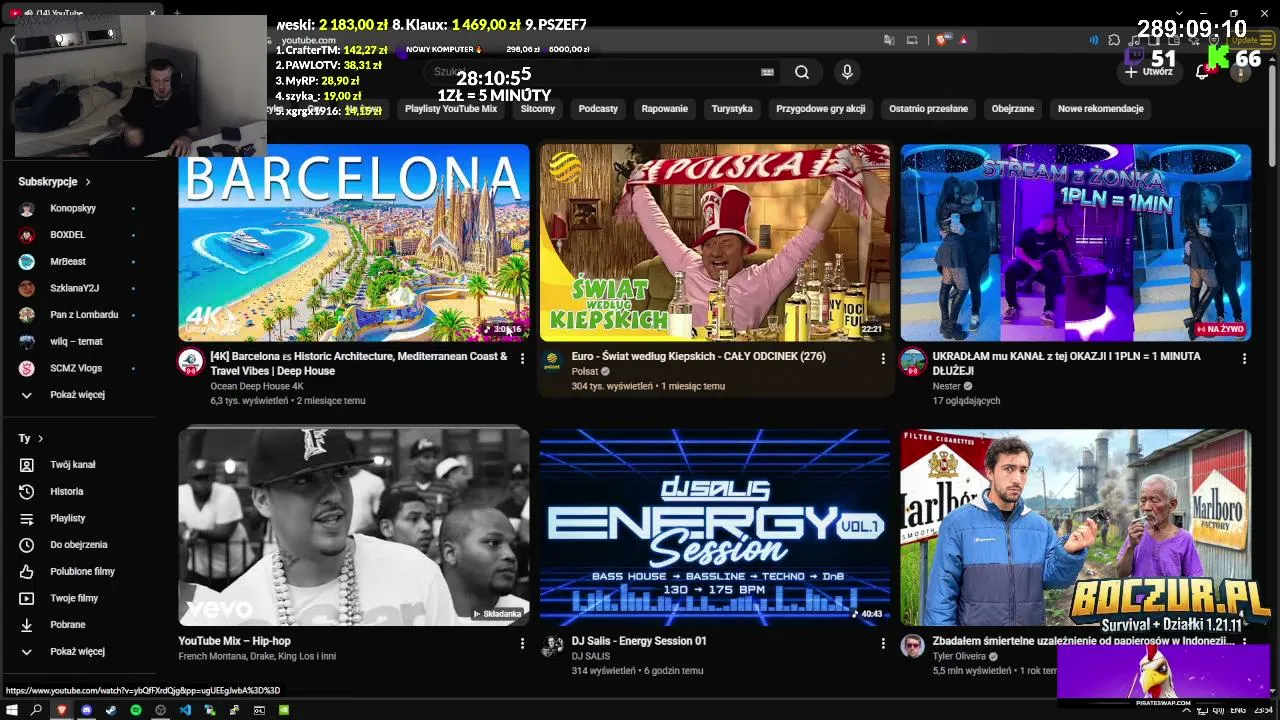Open the wilq – temat subscription
1280x720 pixels.
tap(76, 342)
